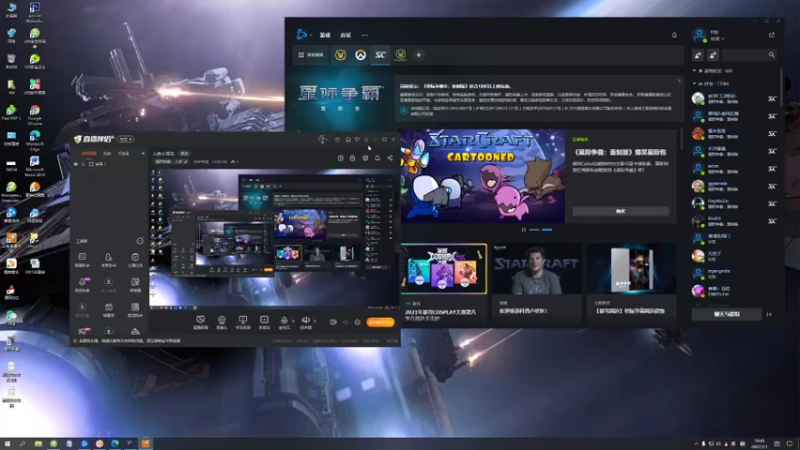The width and height of the screenshot is (800, 450).
Task: Click the toolbox gift box tool icon
Action: 108,309
